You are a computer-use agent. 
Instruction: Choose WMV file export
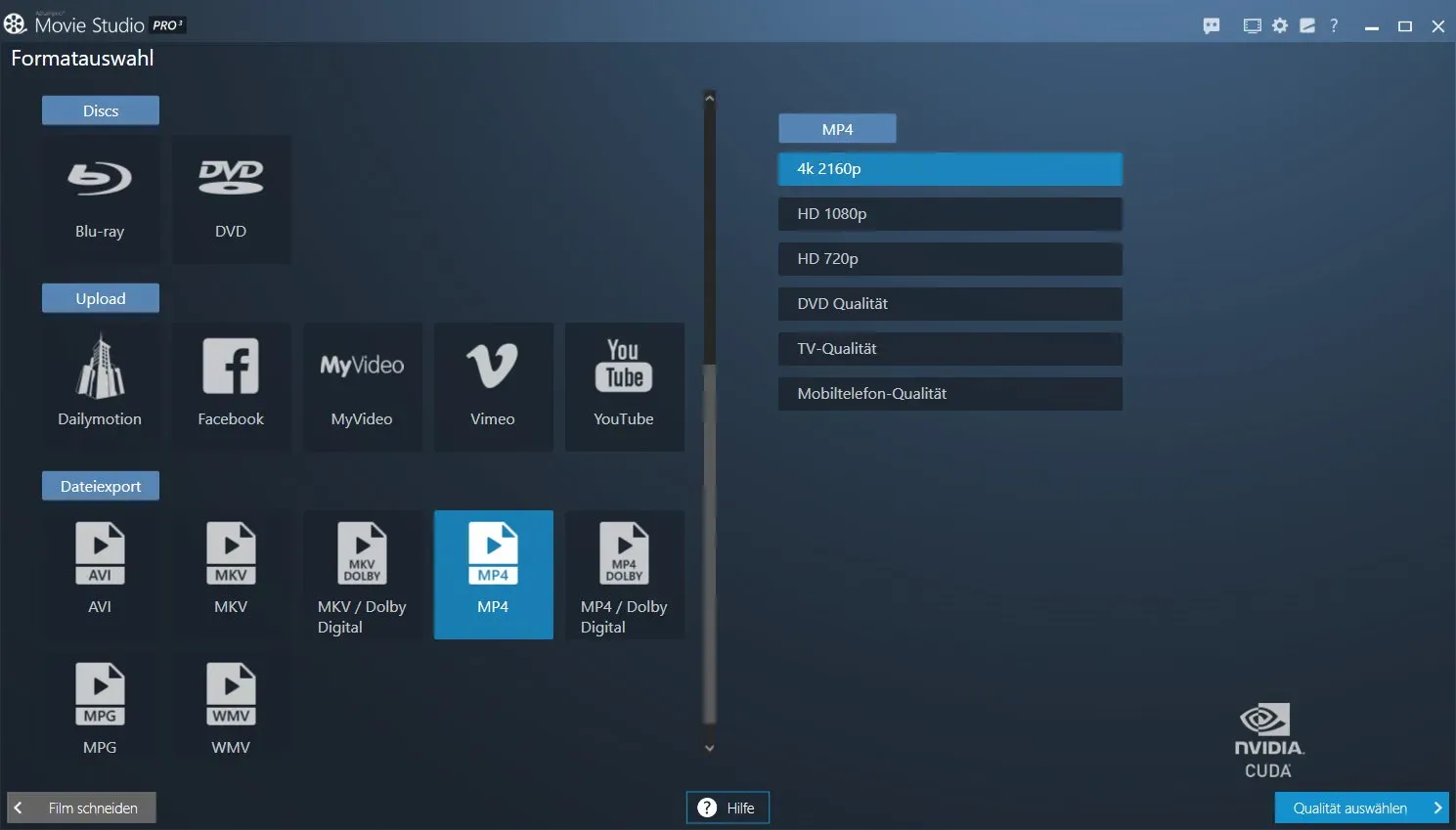[x=231, y=707]
